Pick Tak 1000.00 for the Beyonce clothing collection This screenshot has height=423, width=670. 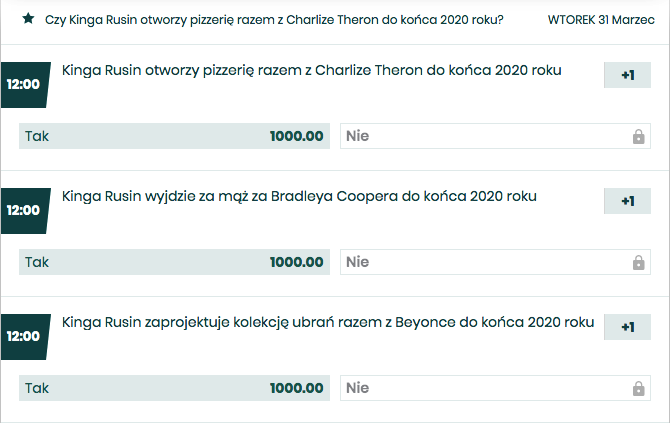pos(174,388)
